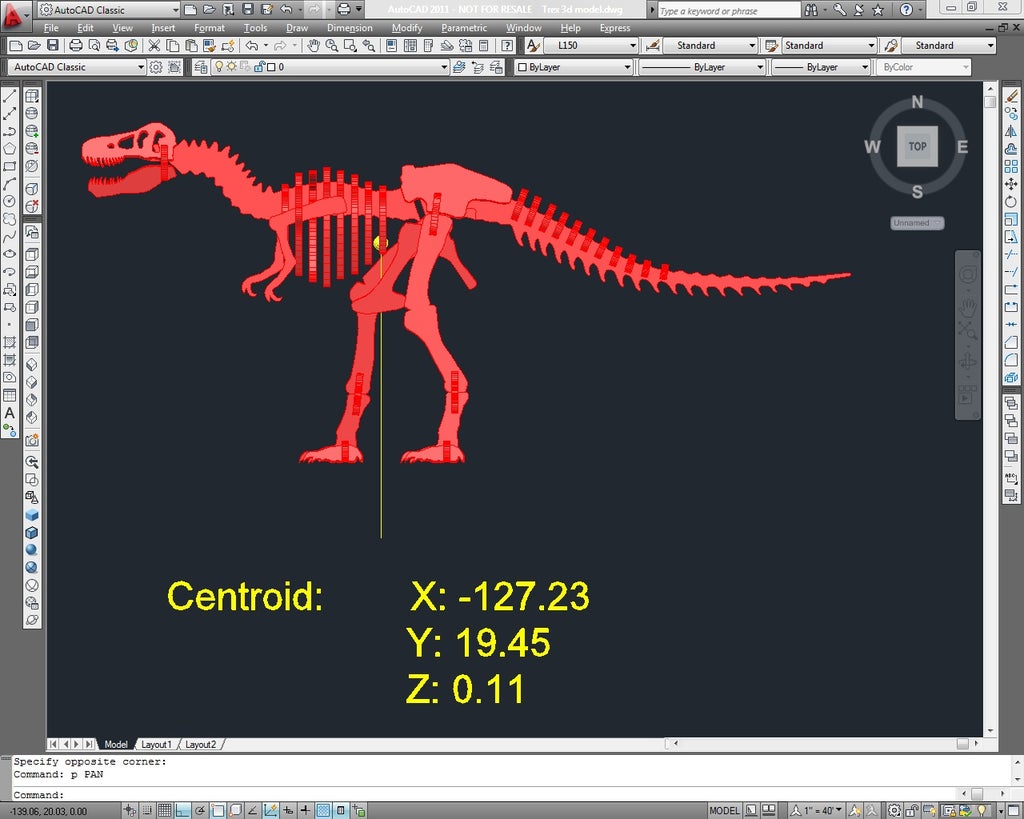Toggle Polar Tracking in status bar
The width and height of the screenshot is (1024, 819).
pos(200,811)
